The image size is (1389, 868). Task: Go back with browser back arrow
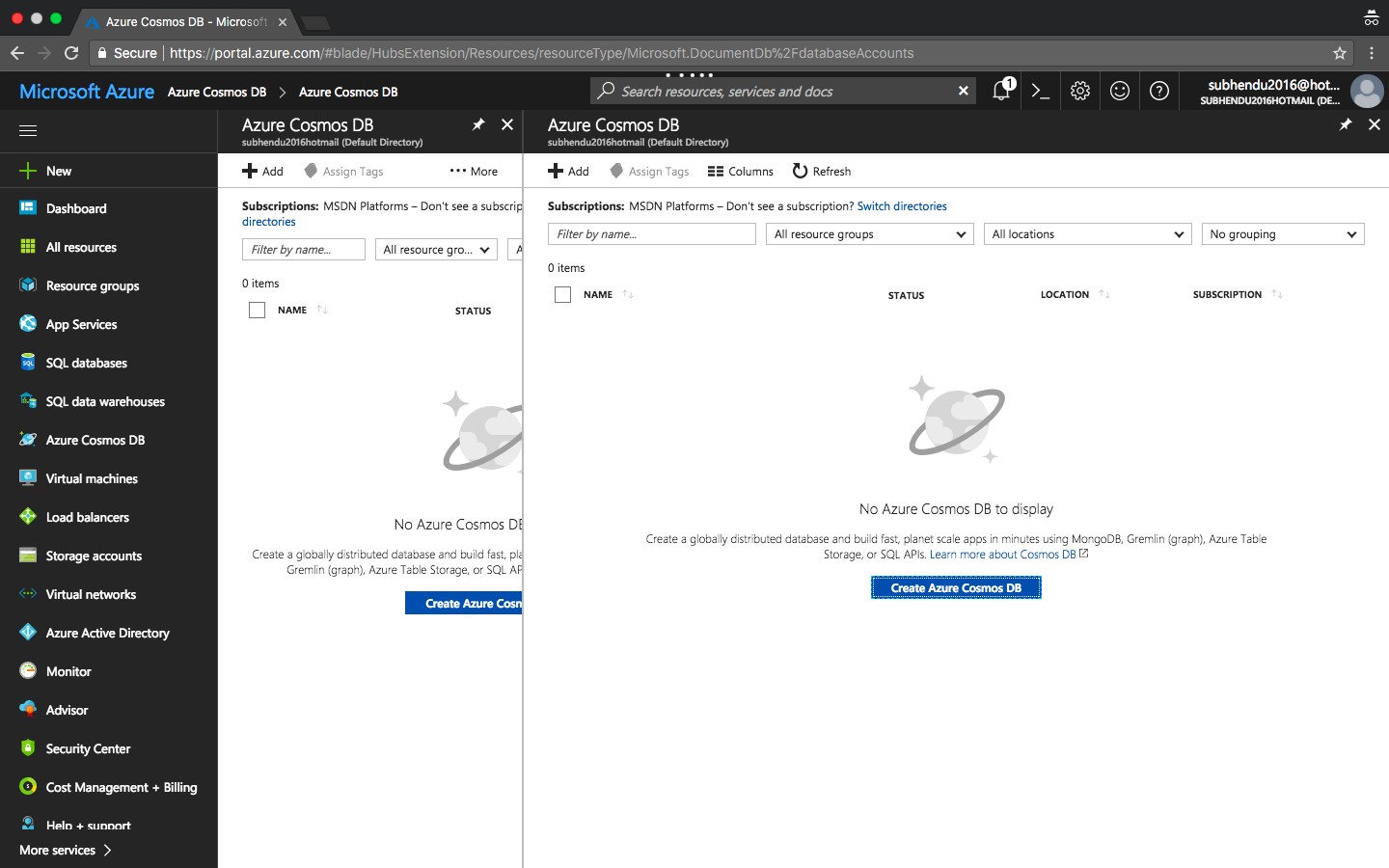pos(17,53)
